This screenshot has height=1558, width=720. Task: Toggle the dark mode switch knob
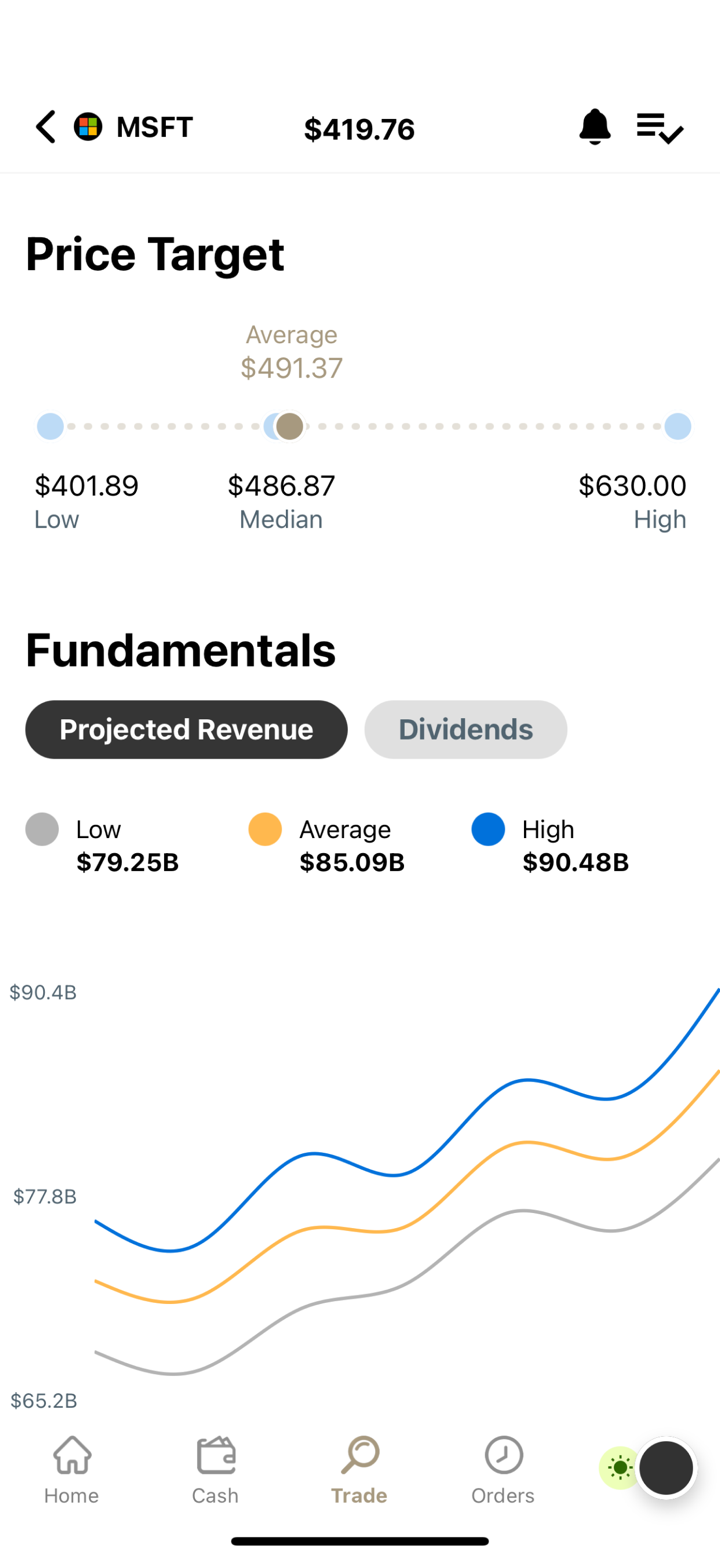[x=665, y=1468]
